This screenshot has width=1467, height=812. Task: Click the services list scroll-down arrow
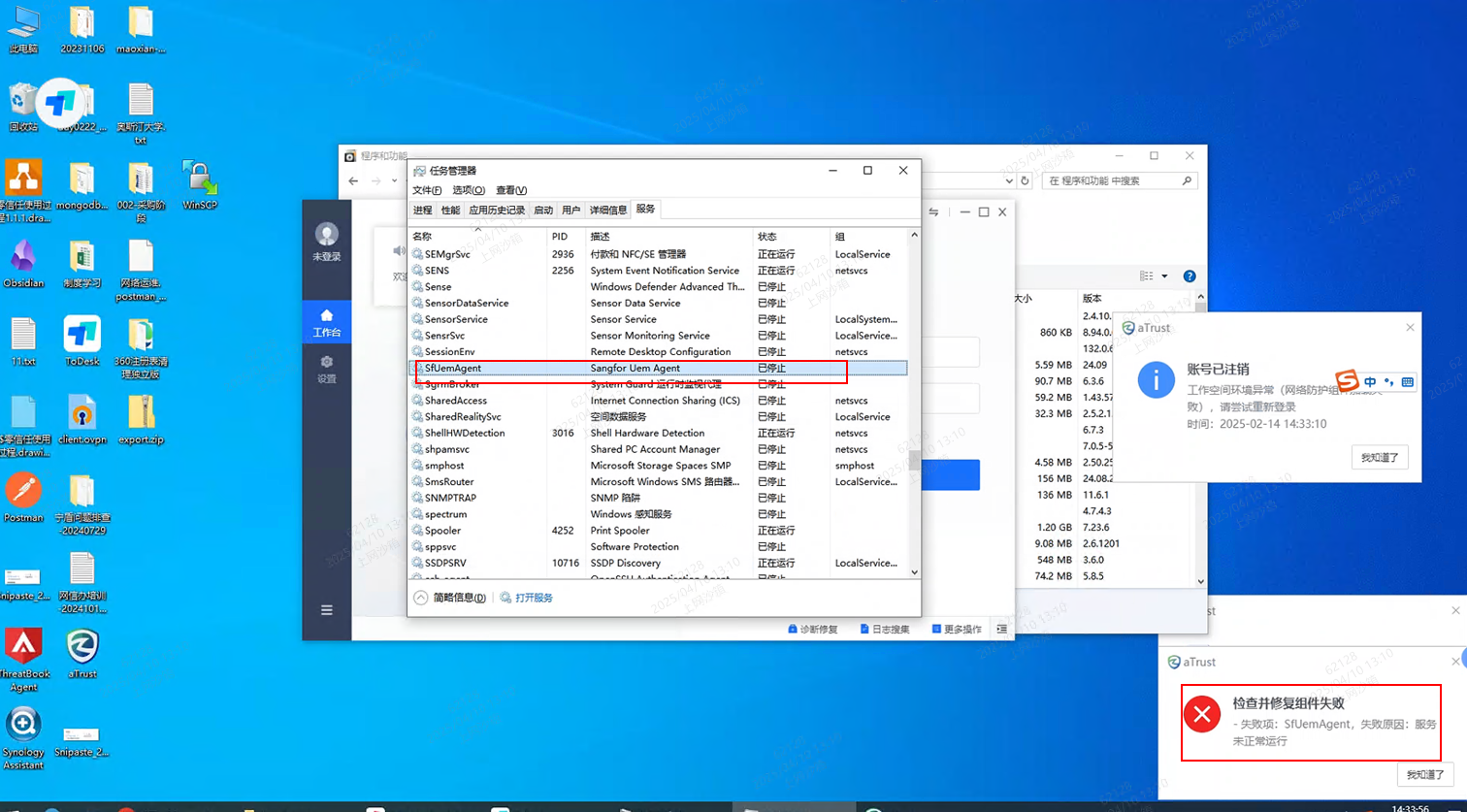[x=913, y=572]
